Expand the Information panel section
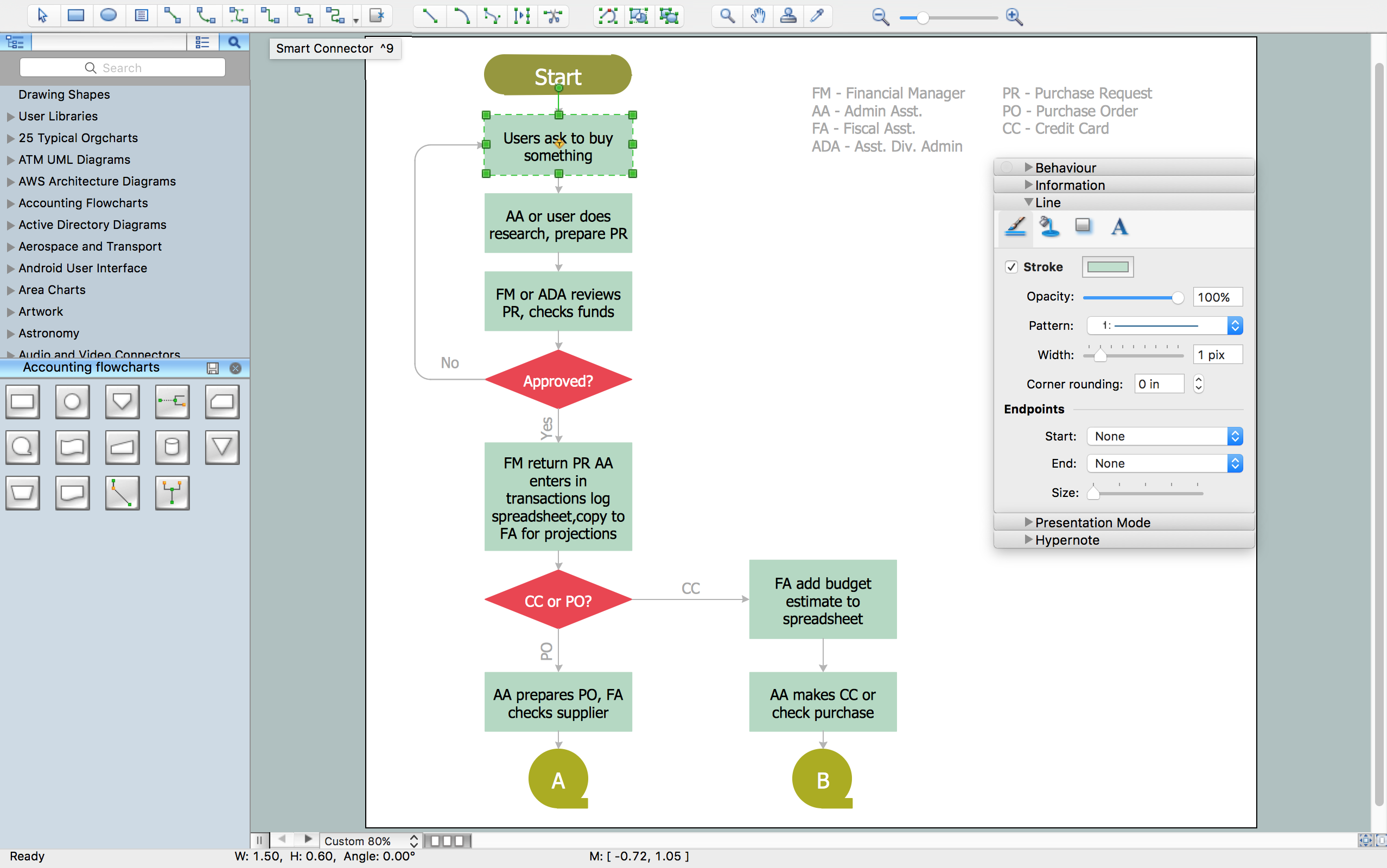This screenshot has width=1387, height=868. [1029, 184]
